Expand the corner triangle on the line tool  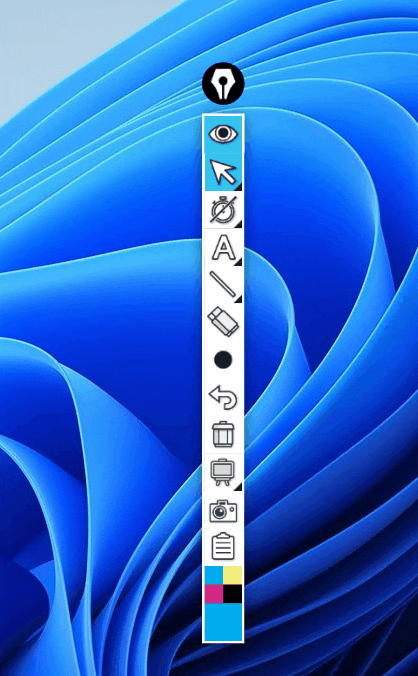(x=239, y=299)
